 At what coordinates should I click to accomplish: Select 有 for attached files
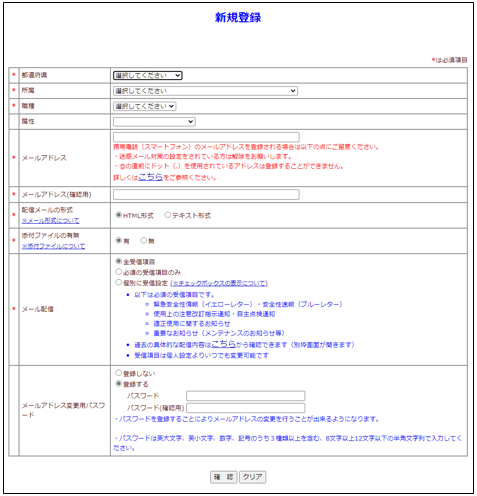click(118, 240)
